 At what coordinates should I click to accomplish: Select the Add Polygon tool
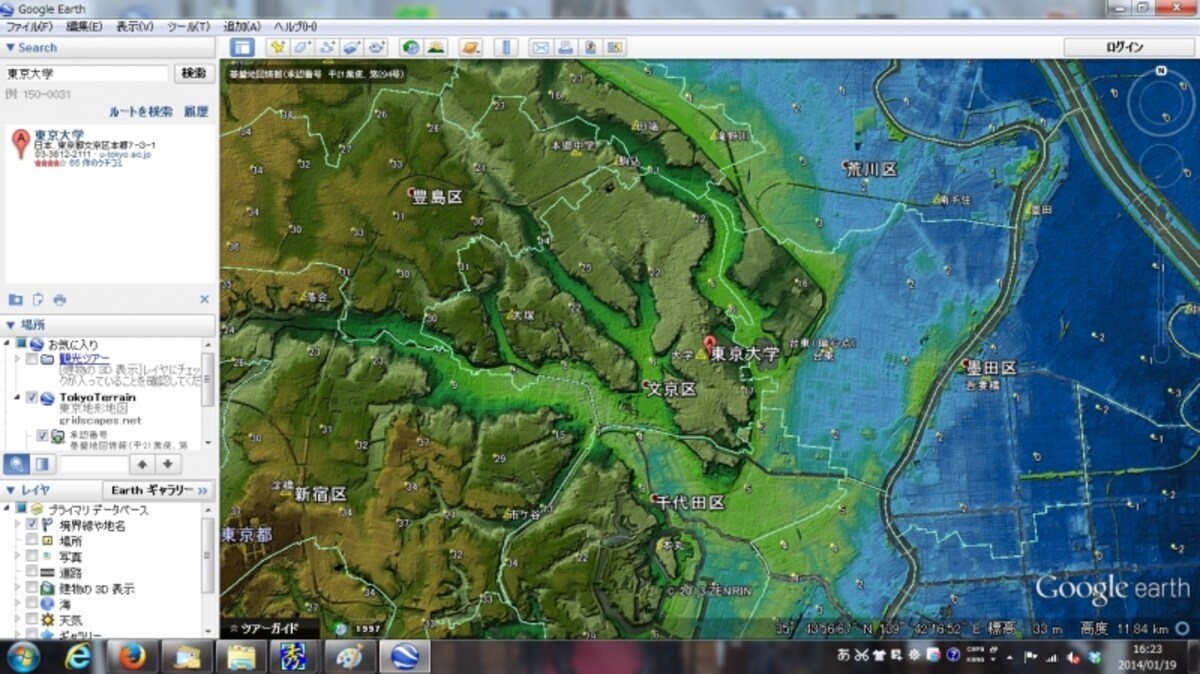(x=302, y=47)
